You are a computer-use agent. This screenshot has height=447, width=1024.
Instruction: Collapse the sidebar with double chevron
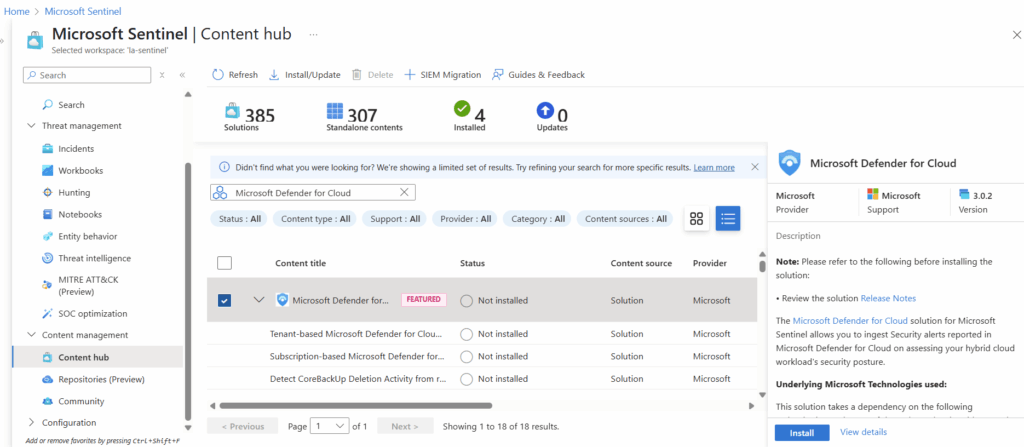[x=182, y=75]
